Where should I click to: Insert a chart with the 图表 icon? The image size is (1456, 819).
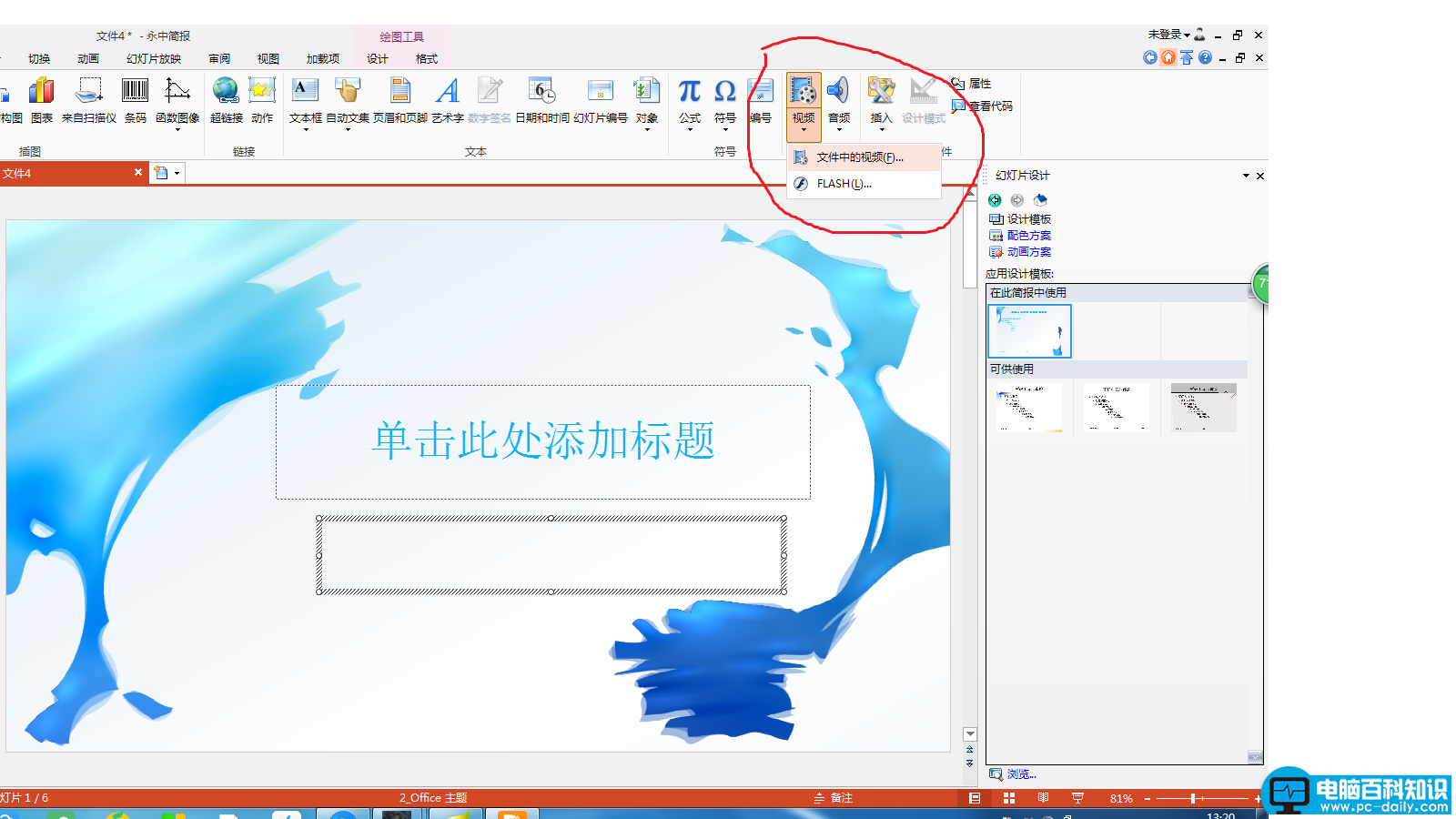click(x=42, y=91)
